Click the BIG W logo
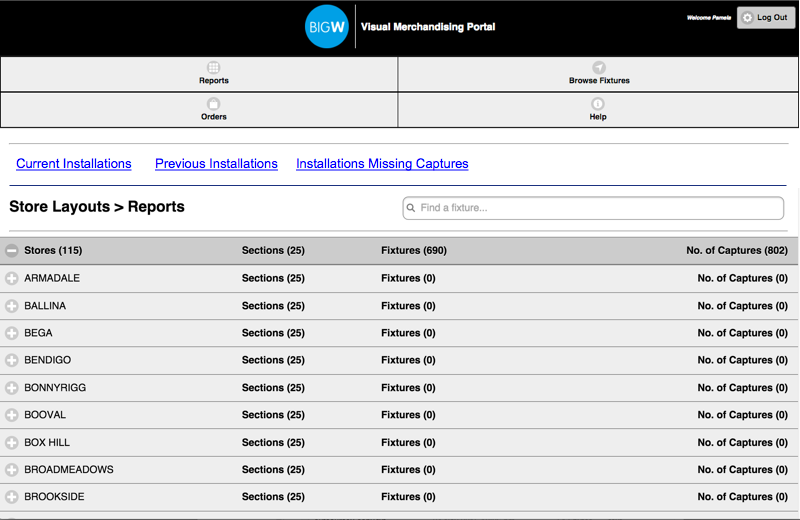800x520 pixels. 327,27
